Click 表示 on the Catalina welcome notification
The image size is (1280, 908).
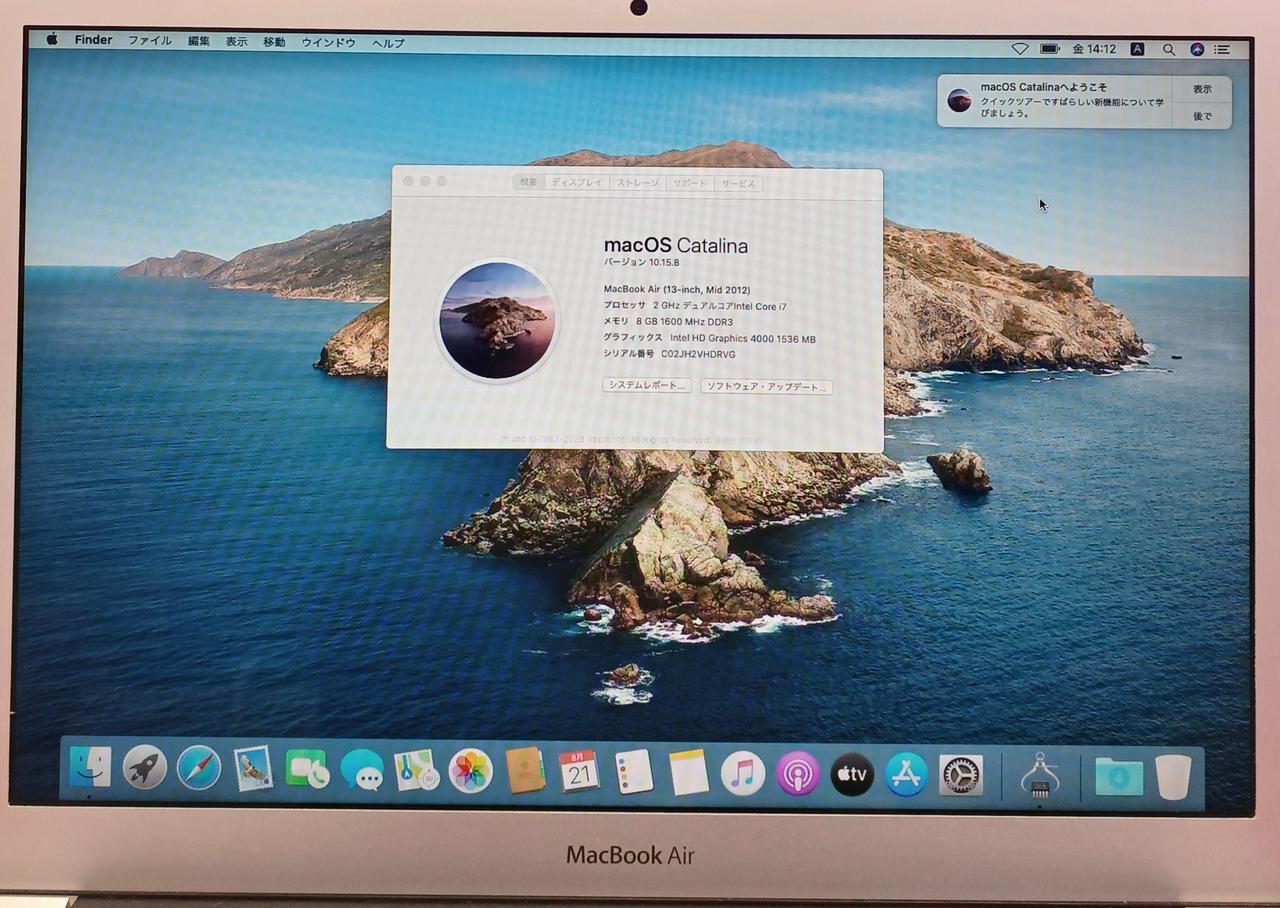tap(1202, 89)
